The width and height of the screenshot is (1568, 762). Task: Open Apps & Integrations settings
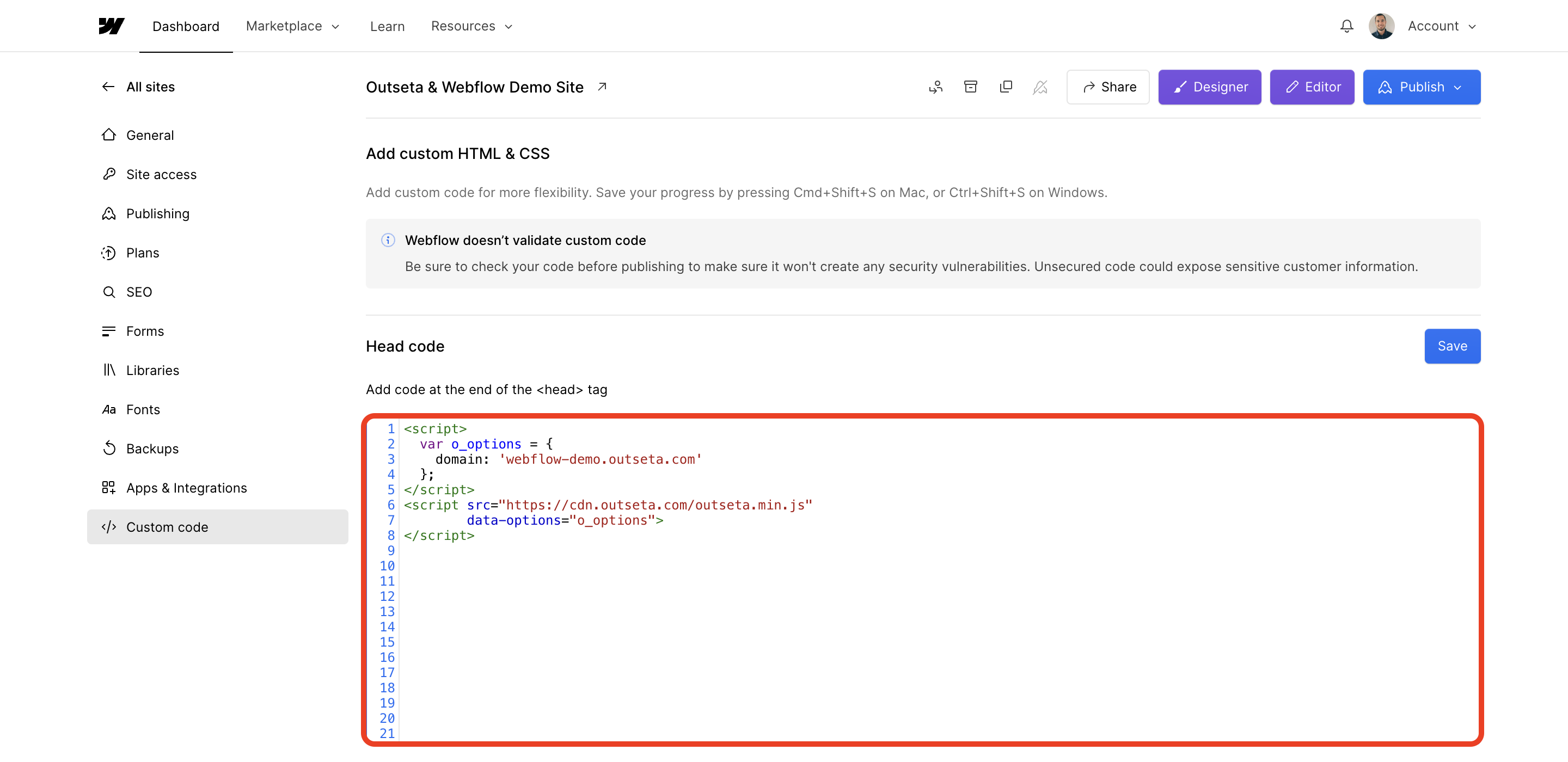(x=186, y=488)
